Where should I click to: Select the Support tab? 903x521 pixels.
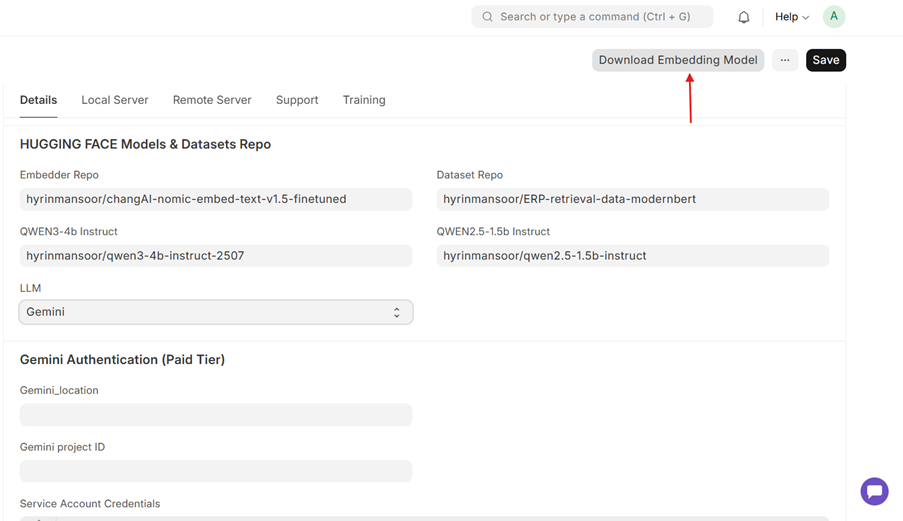(x=297, y=100)
